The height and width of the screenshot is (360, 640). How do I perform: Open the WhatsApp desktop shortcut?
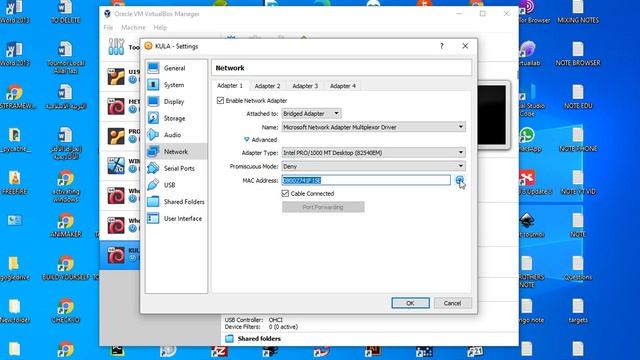point(529,140)
